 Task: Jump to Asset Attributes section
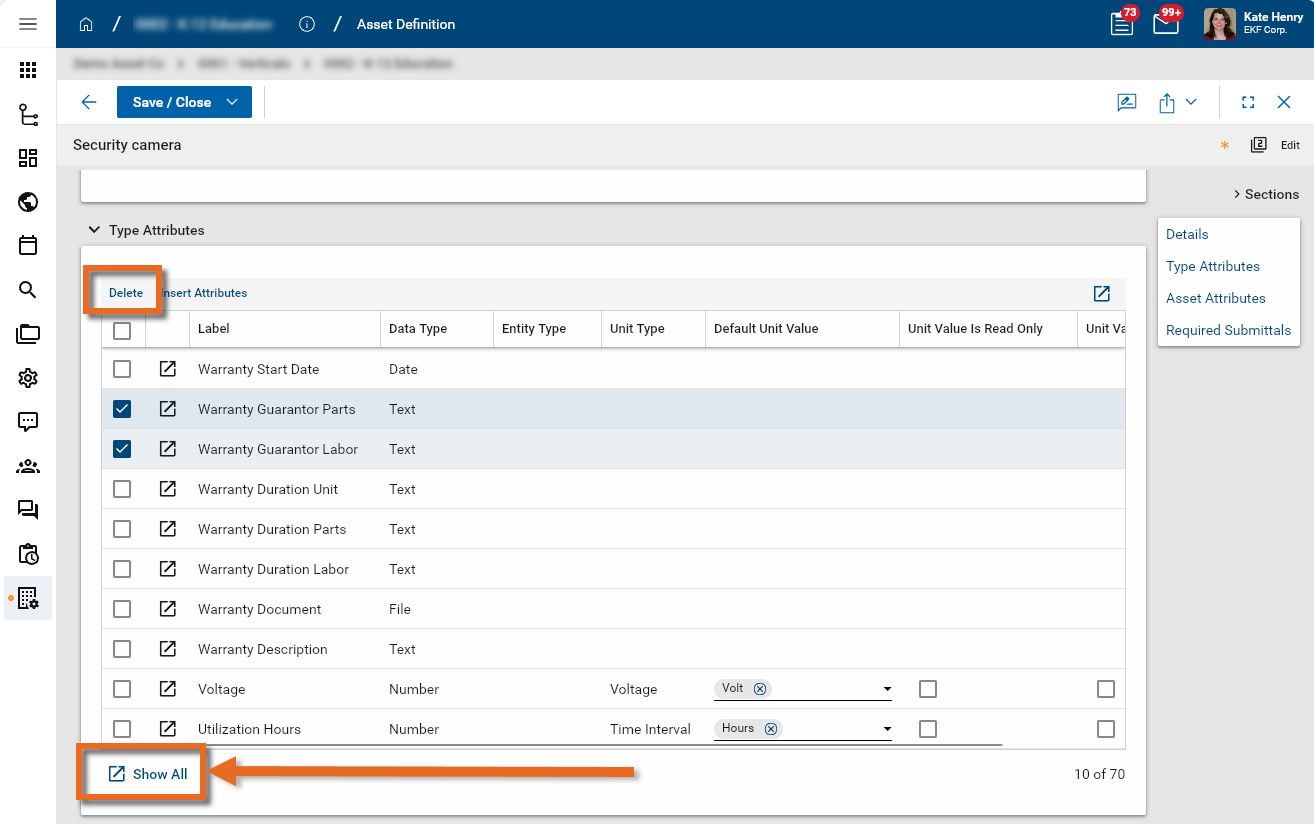(x=1215, y=298)
